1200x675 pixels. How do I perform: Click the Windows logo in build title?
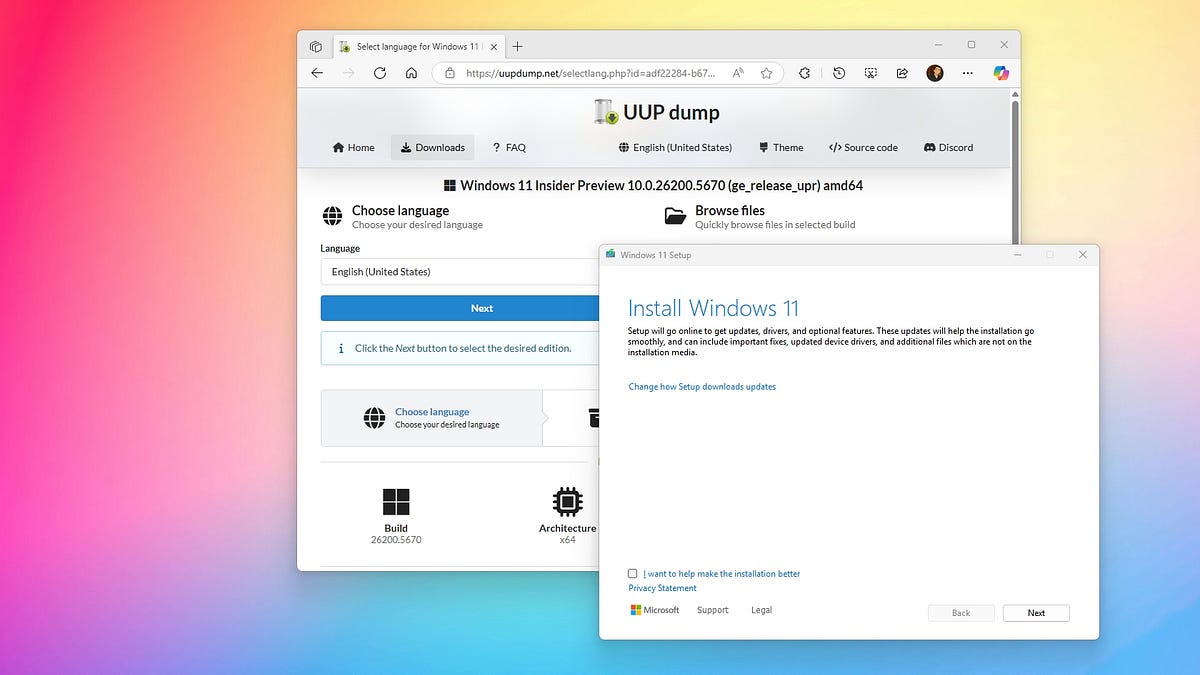click(x=450, y=186)
